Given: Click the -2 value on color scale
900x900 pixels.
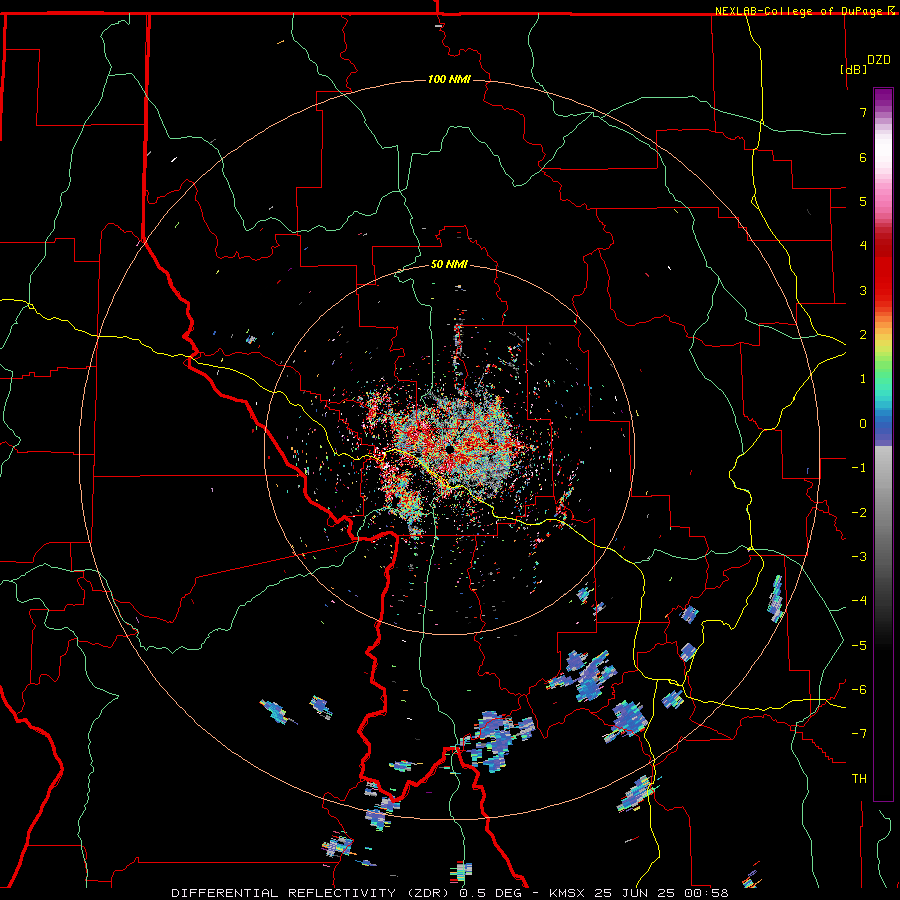Looking at the screenshot, I should (859, 513).
